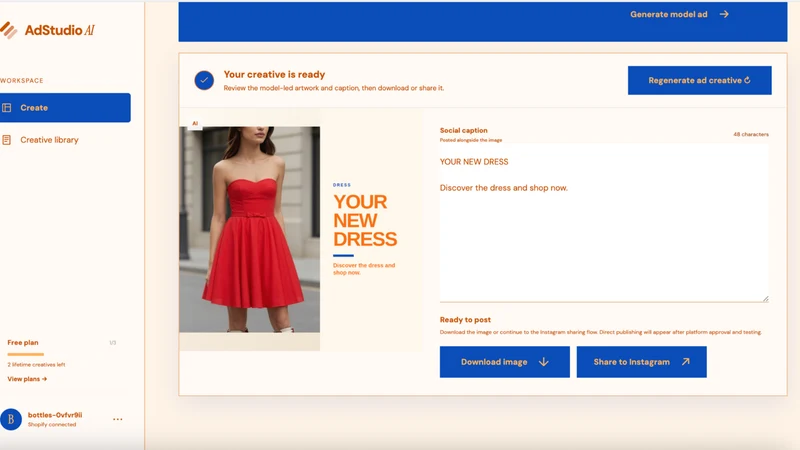Open the Create workspace item
The height and width of the screenshot is (450, 800).
pyautogui.click(x=65, y=108)
